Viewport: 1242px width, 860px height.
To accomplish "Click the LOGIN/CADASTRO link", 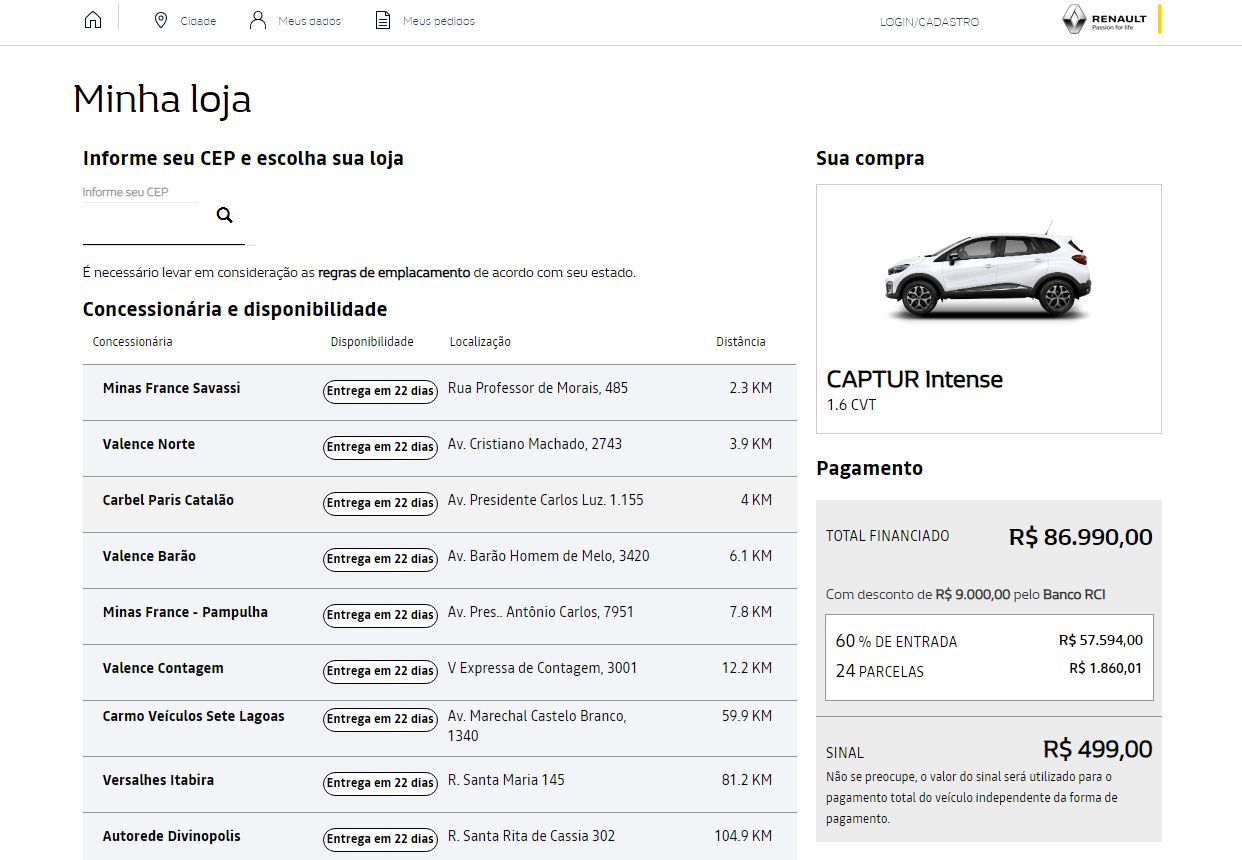I will point(929,22).
